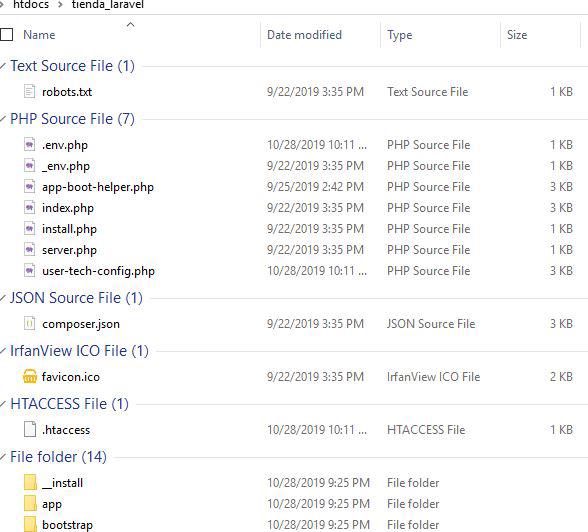Sort by the Date modified column
This screenshot has width=588, height=532.
pyautogui.click(x=304, y=35)
